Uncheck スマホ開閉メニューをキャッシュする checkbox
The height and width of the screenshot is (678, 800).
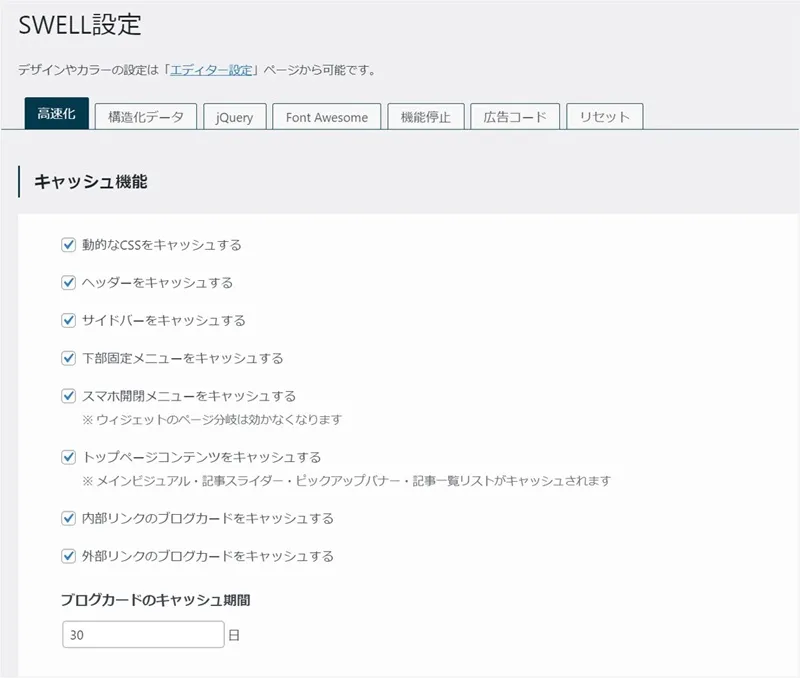69,396
